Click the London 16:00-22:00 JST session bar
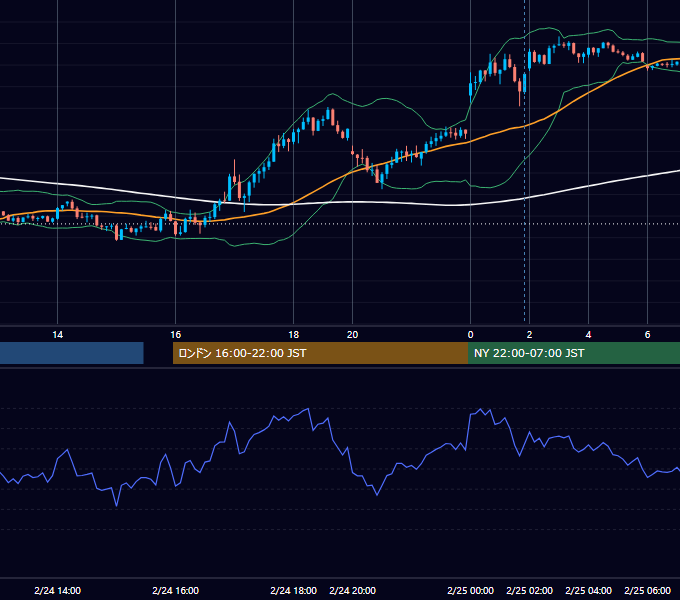This screenshot has height=600, width=680. coord(320,353)
